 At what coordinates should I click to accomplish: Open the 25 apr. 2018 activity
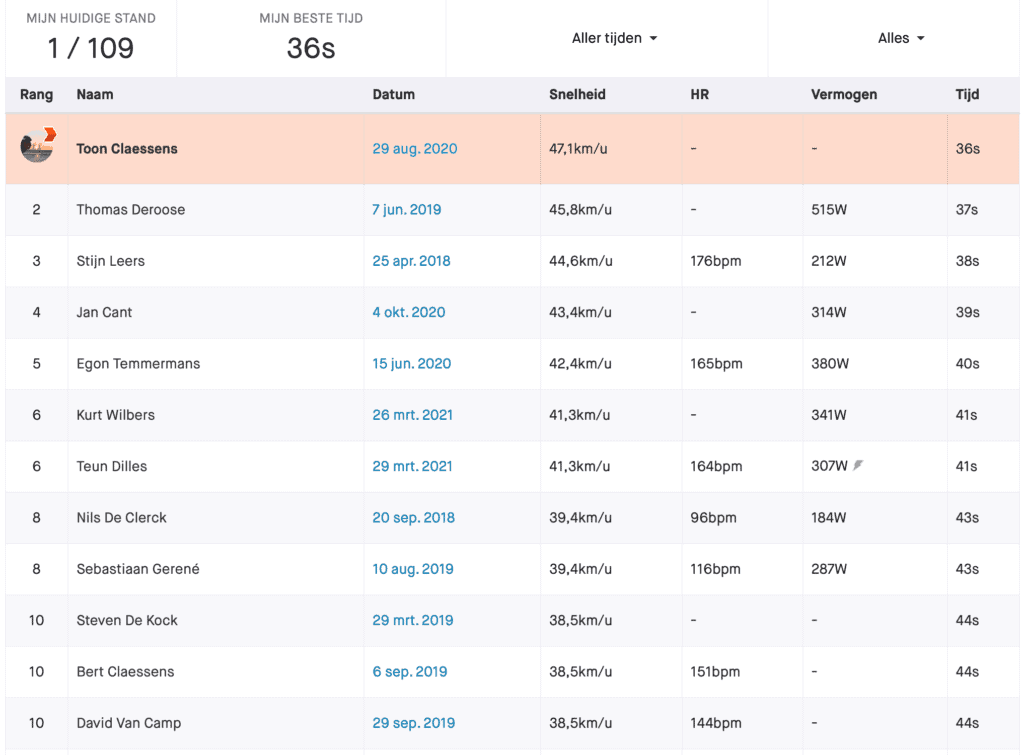pos(411,261)
